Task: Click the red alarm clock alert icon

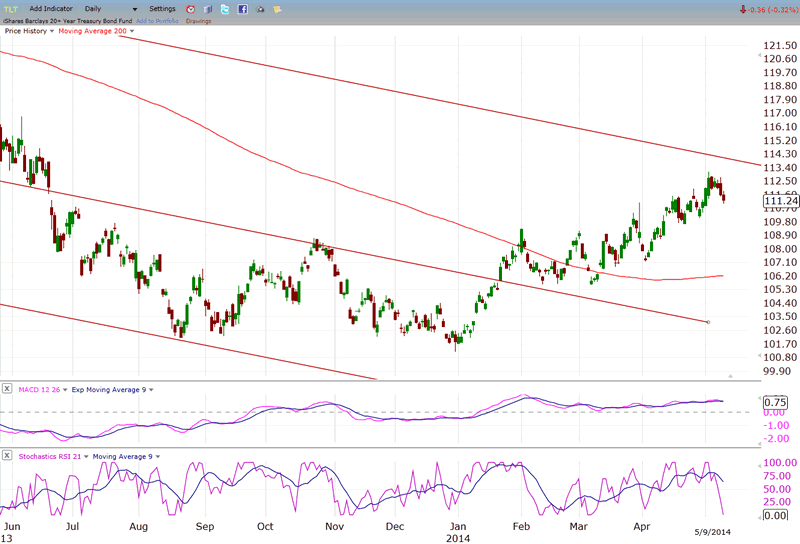Action: tap(193, 9)
